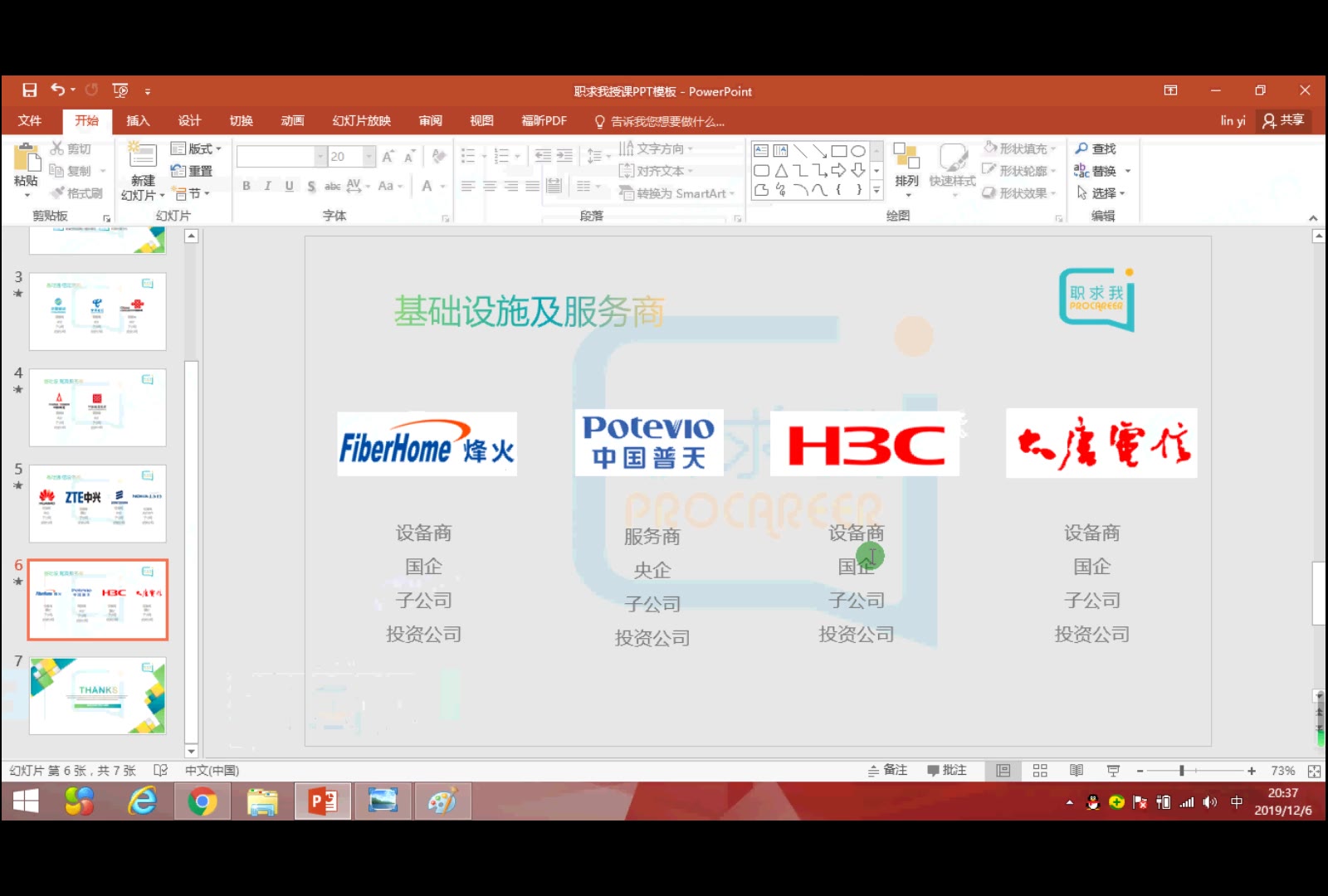1328x896 pixels.
Task: Toggle text shadow (S) formatting
Action: tap(311, 186)
